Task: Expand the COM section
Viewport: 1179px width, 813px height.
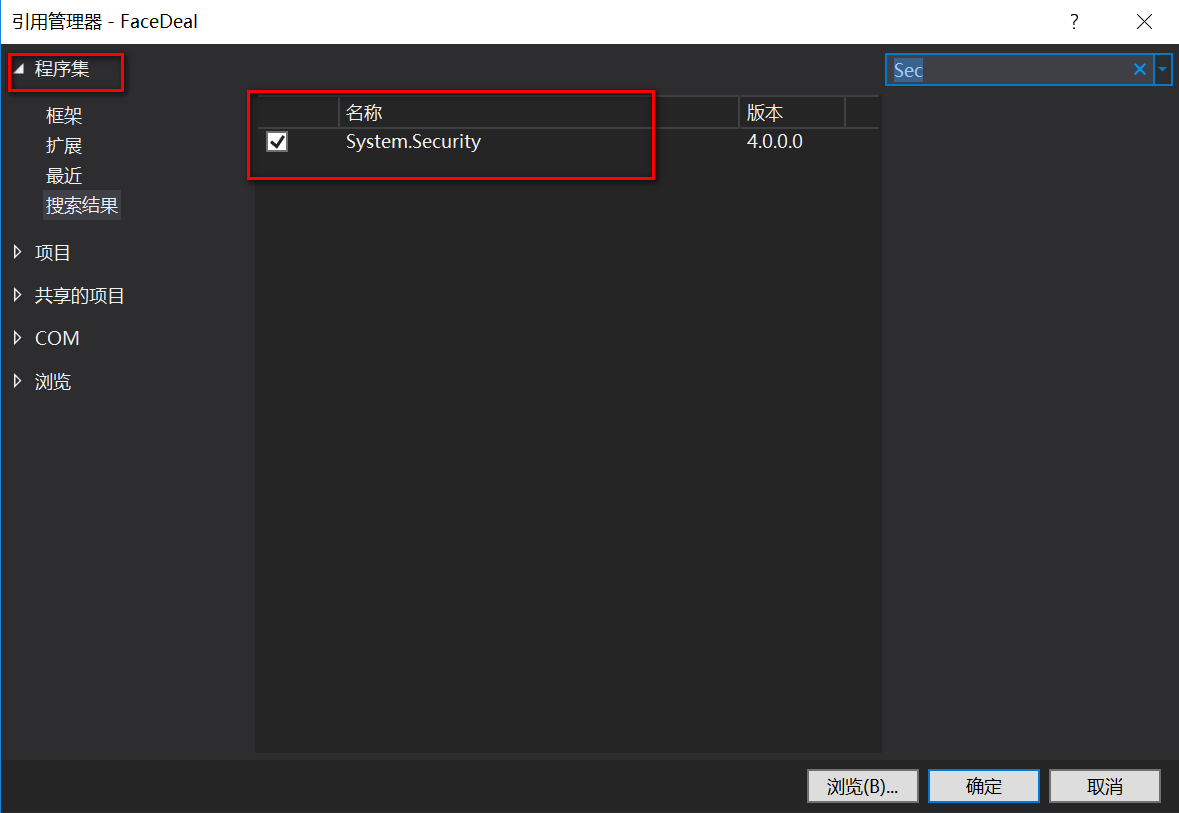Action: point(18,338)
